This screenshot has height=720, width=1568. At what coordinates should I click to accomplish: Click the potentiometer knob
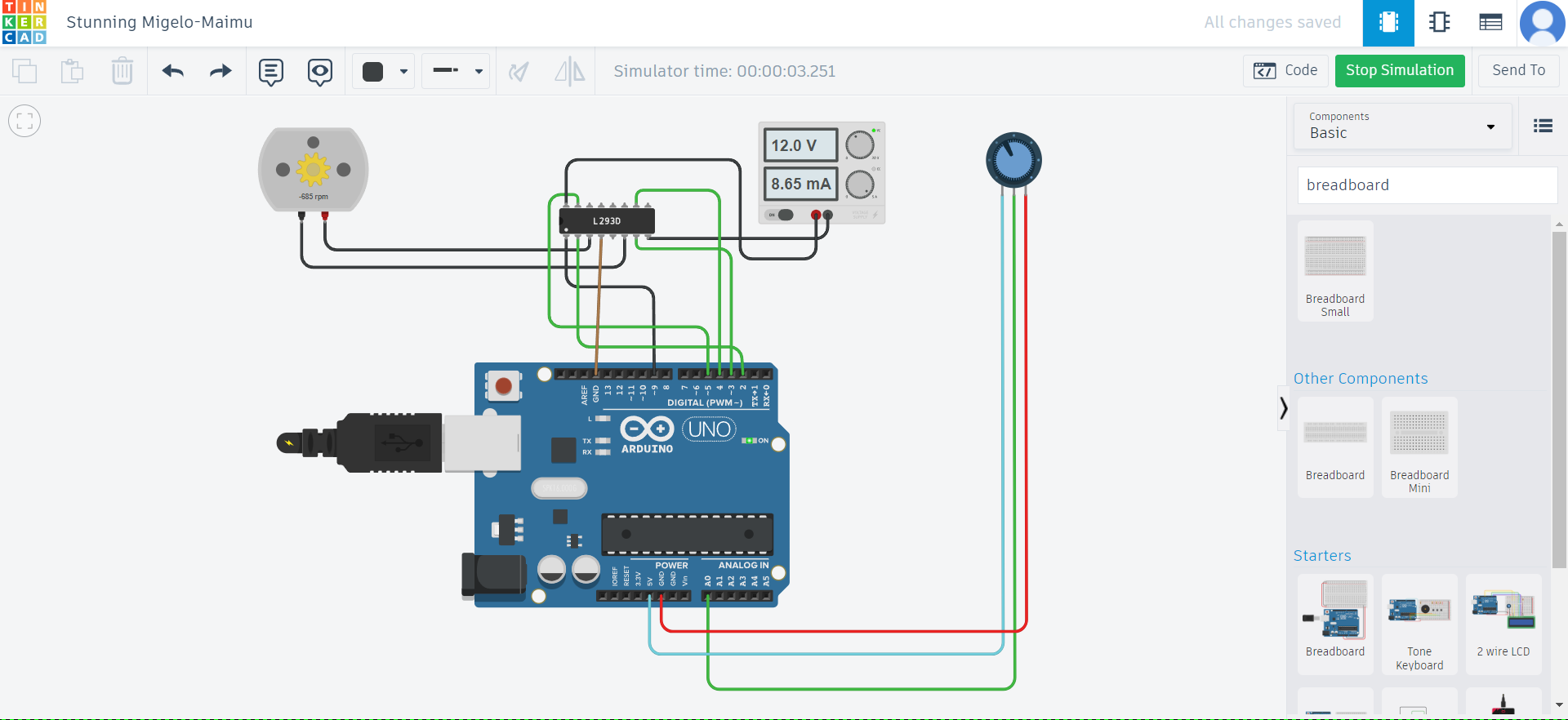[1013, 160]
